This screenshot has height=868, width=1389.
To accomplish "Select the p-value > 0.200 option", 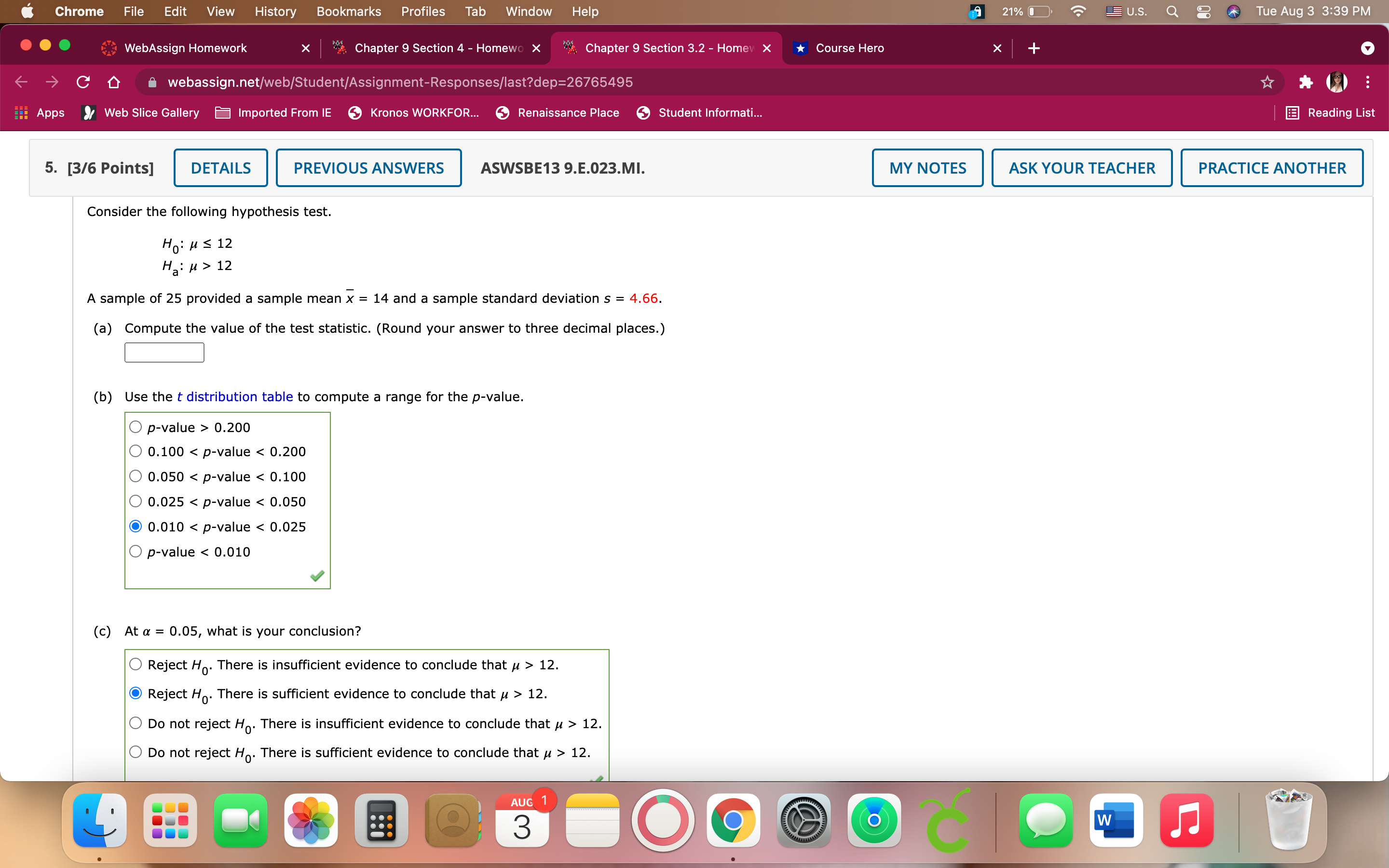I will [x=136, y=426].
